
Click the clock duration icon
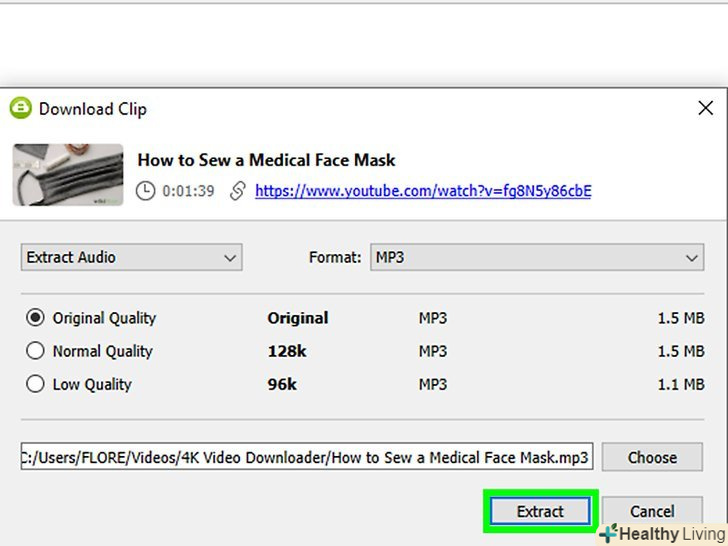(145, 191)
